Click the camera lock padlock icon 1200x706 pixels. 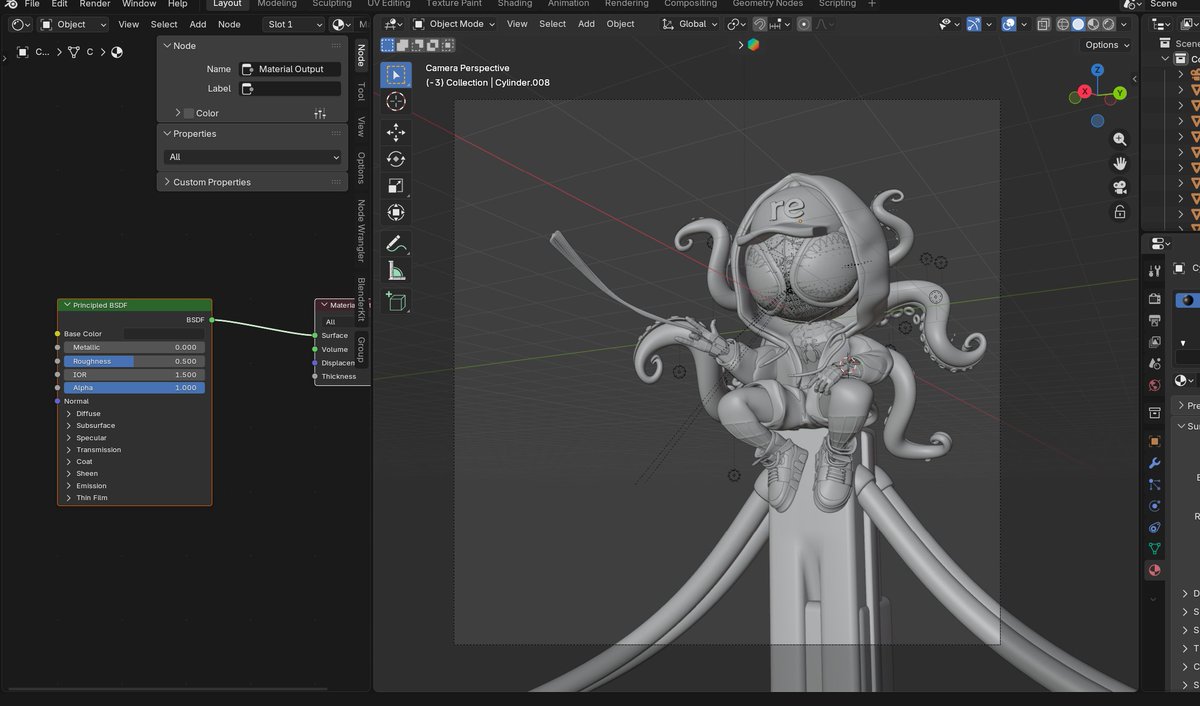pyautogui.click(x=1120, y=212)
